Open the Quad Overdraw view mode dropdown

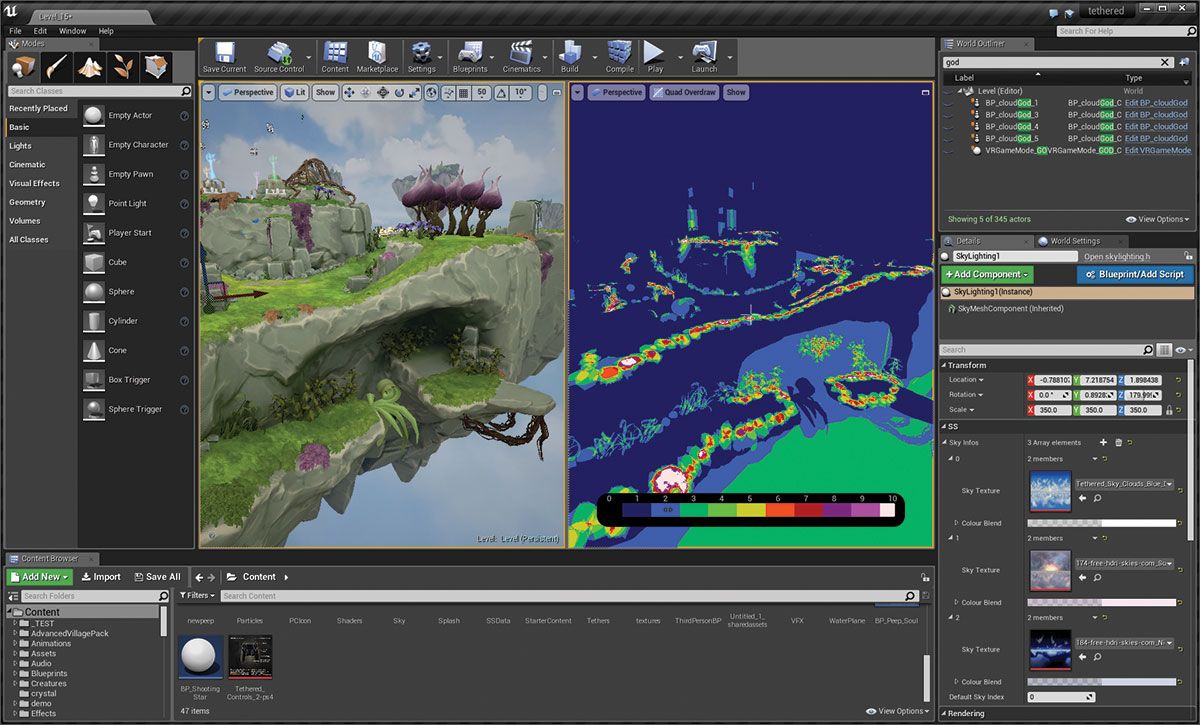point(684,92)
